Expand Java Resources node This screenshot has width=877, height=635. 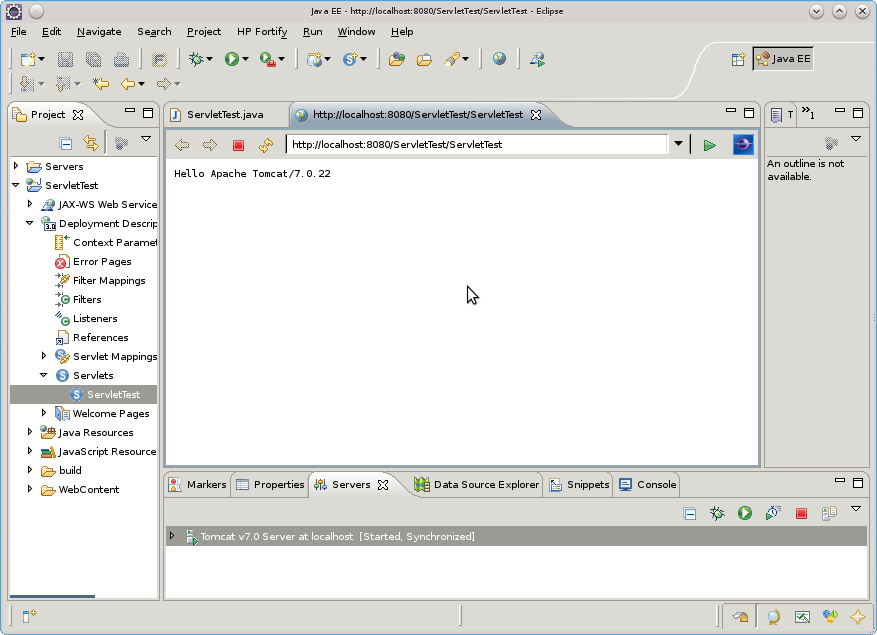(x=30, y=432)
